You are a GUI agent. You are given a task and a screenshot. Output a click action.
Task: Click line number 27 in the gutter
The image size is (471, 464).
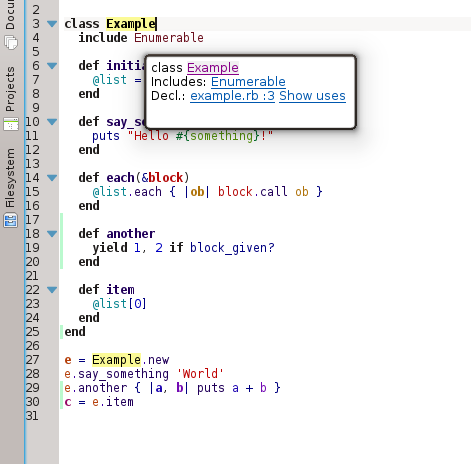click(33, 360)
